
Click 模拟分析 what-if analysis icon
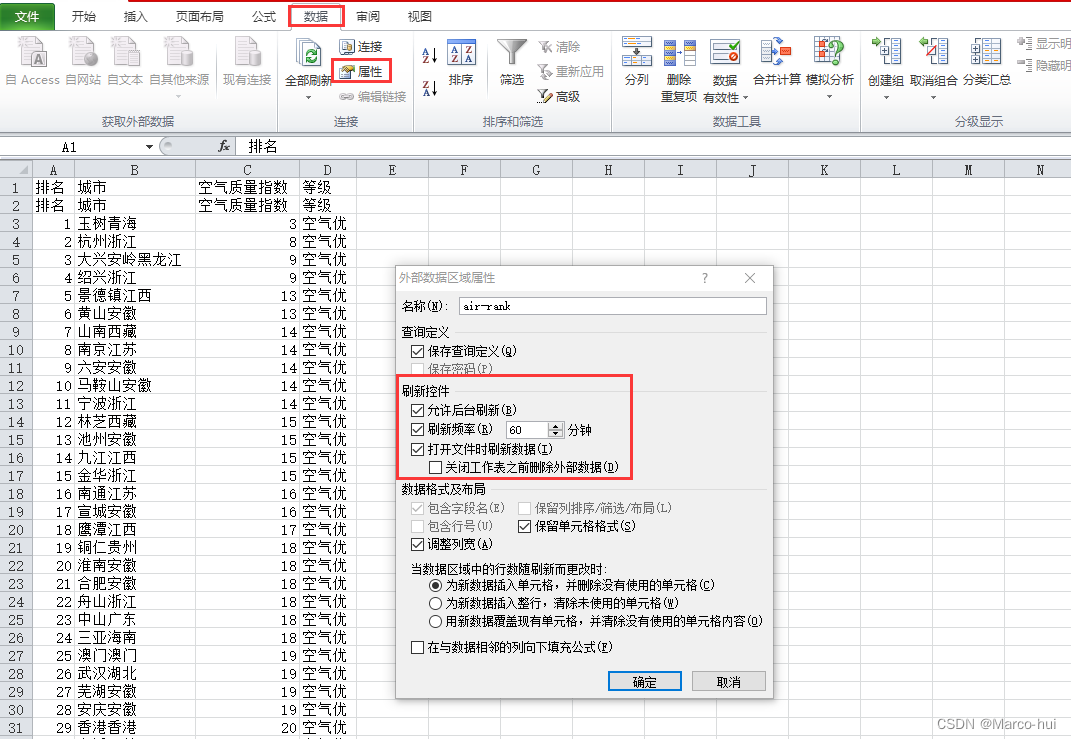pos(829,53)
